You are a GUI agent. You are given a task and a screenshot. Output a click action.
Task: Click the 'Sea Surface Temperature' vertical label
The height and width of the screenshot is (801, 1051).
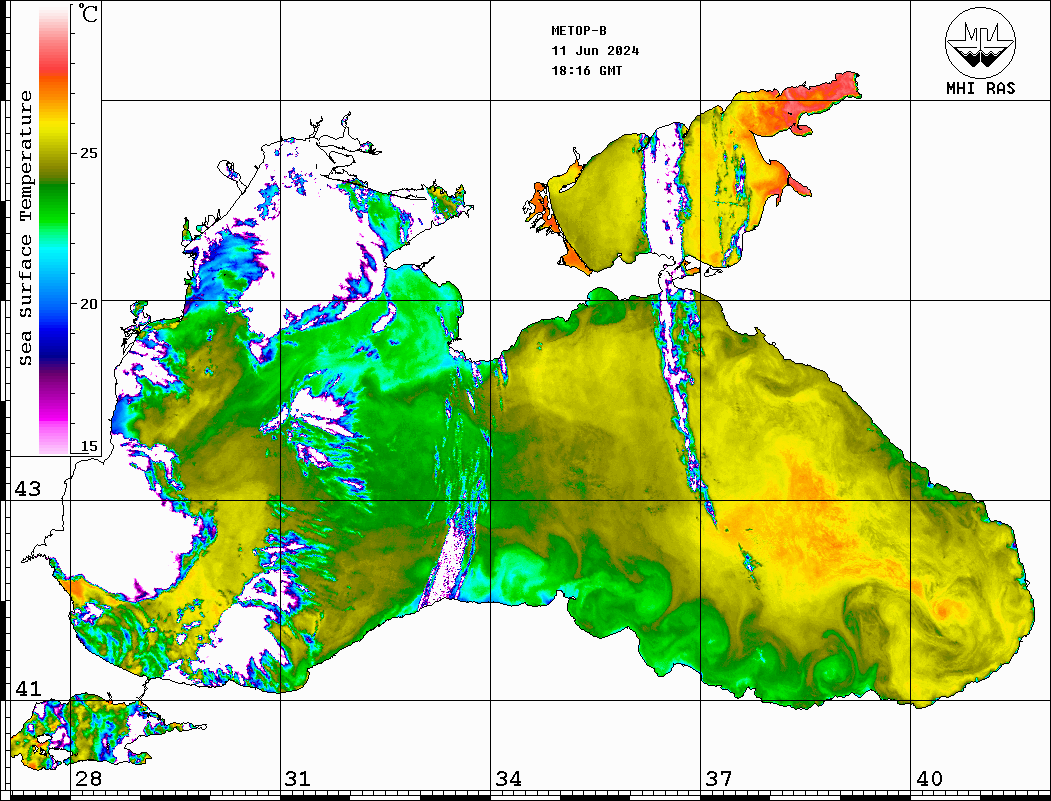click(25, 229)
